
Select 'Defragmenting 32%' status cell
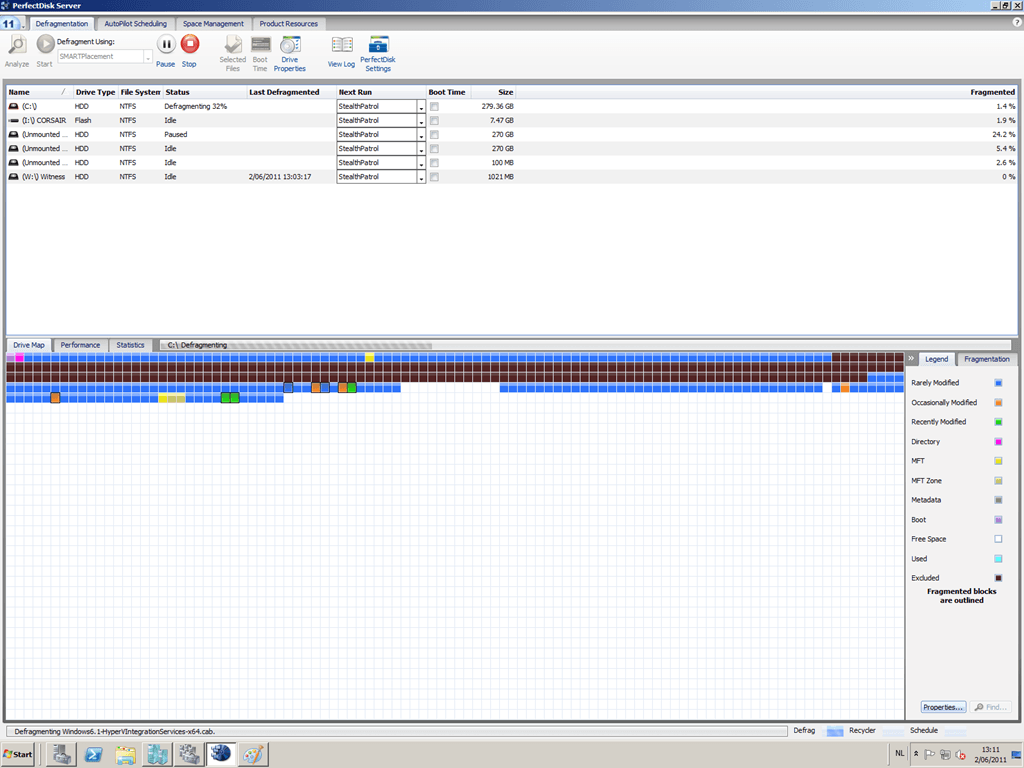tap(195, 106)
